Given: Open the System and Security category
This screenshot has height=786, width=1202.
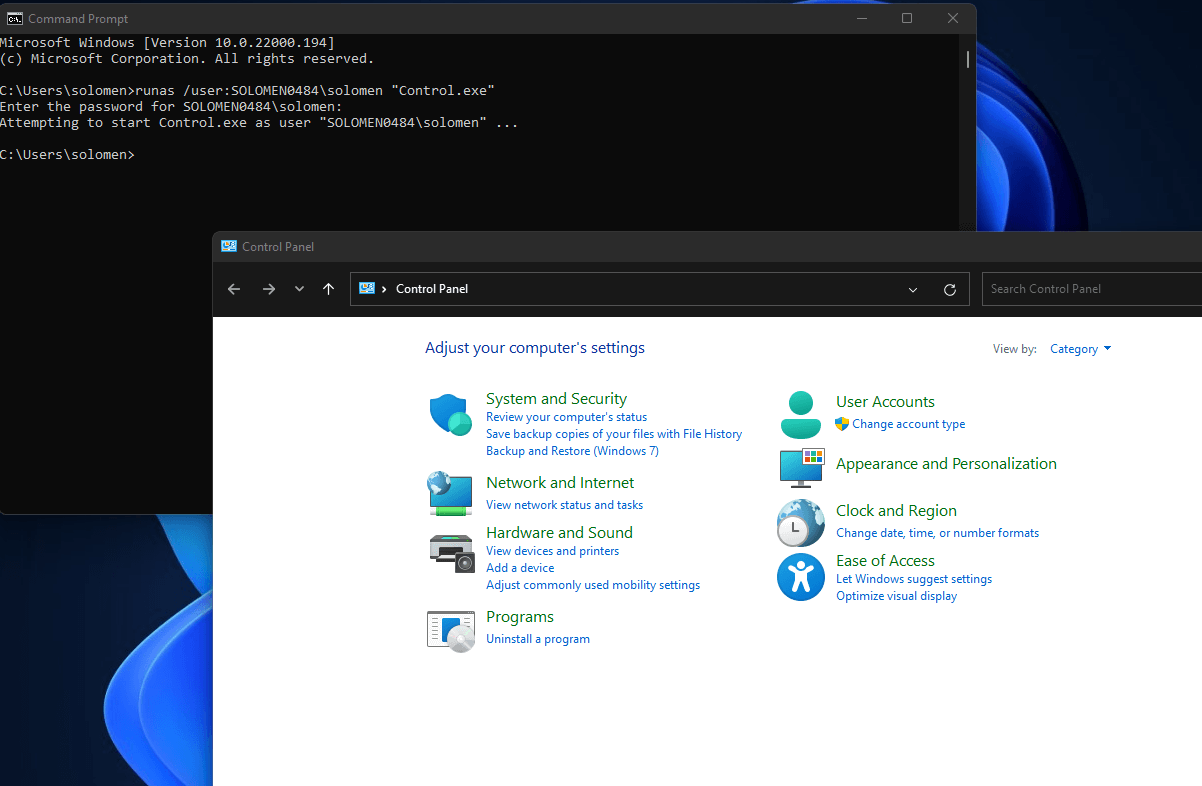Looking at the screenshot, I should pyautogui.click(x=556, y=399).
